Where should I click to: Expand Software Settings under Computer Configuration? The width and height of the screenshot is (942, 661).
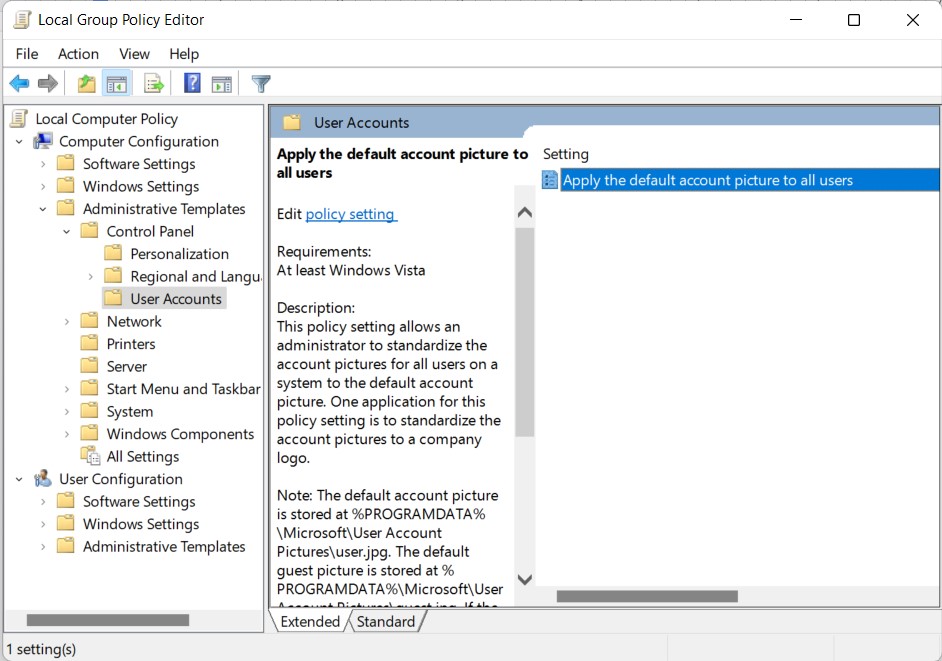click(x=43, y=164)
